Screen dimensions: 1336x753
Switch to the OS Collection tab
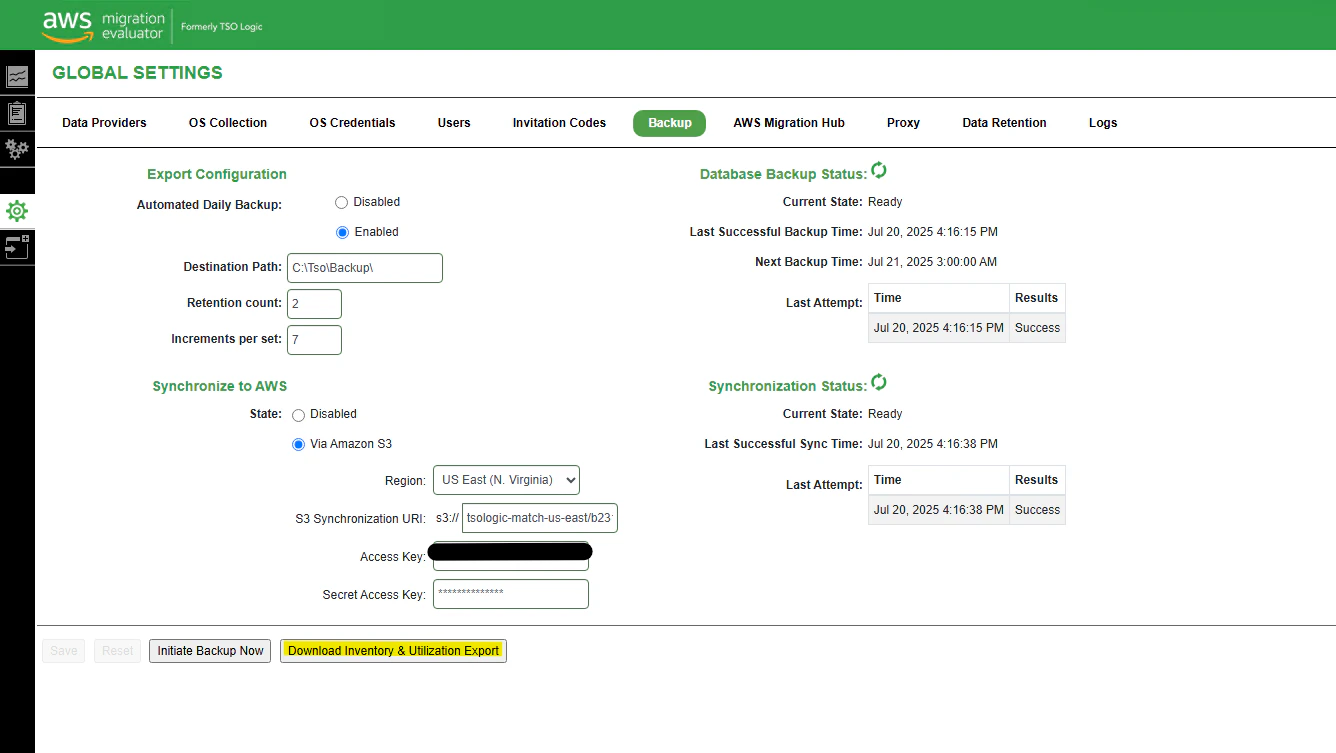coord(228,123)
